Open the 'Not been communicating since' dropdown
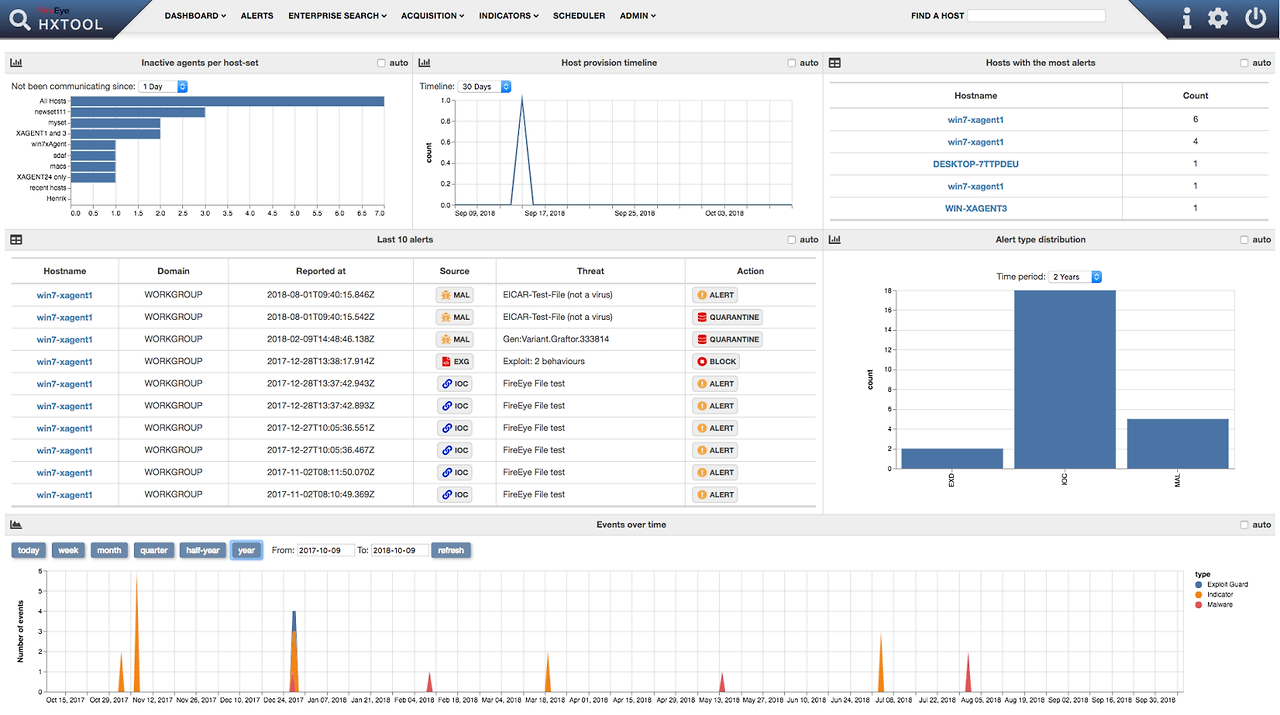1280x715 pixels. pyautogui.click(x=163, y=86)
